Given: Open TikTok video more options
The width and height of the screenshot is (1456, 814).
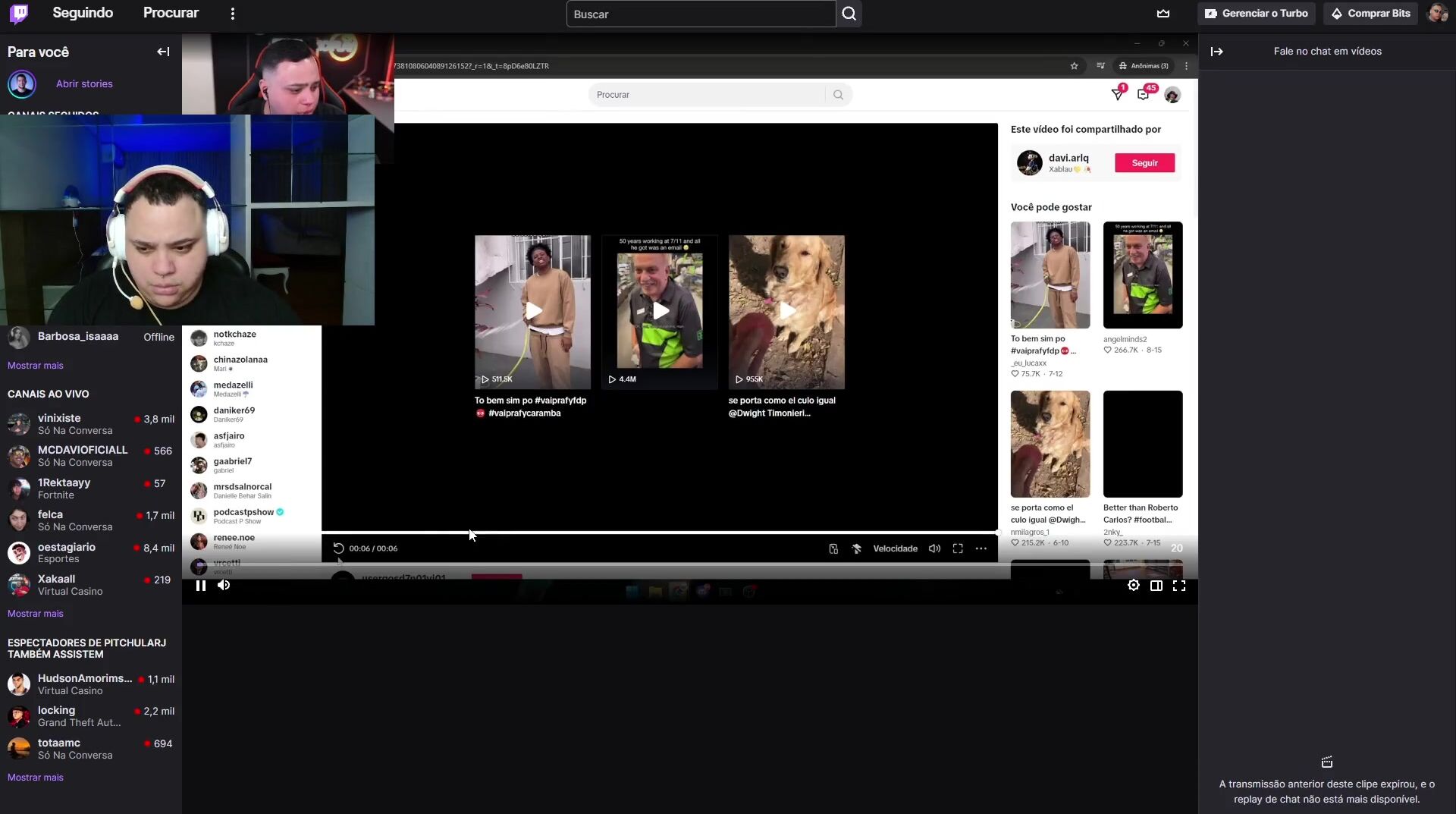Looking at the screenshot, I should (981, 548).
